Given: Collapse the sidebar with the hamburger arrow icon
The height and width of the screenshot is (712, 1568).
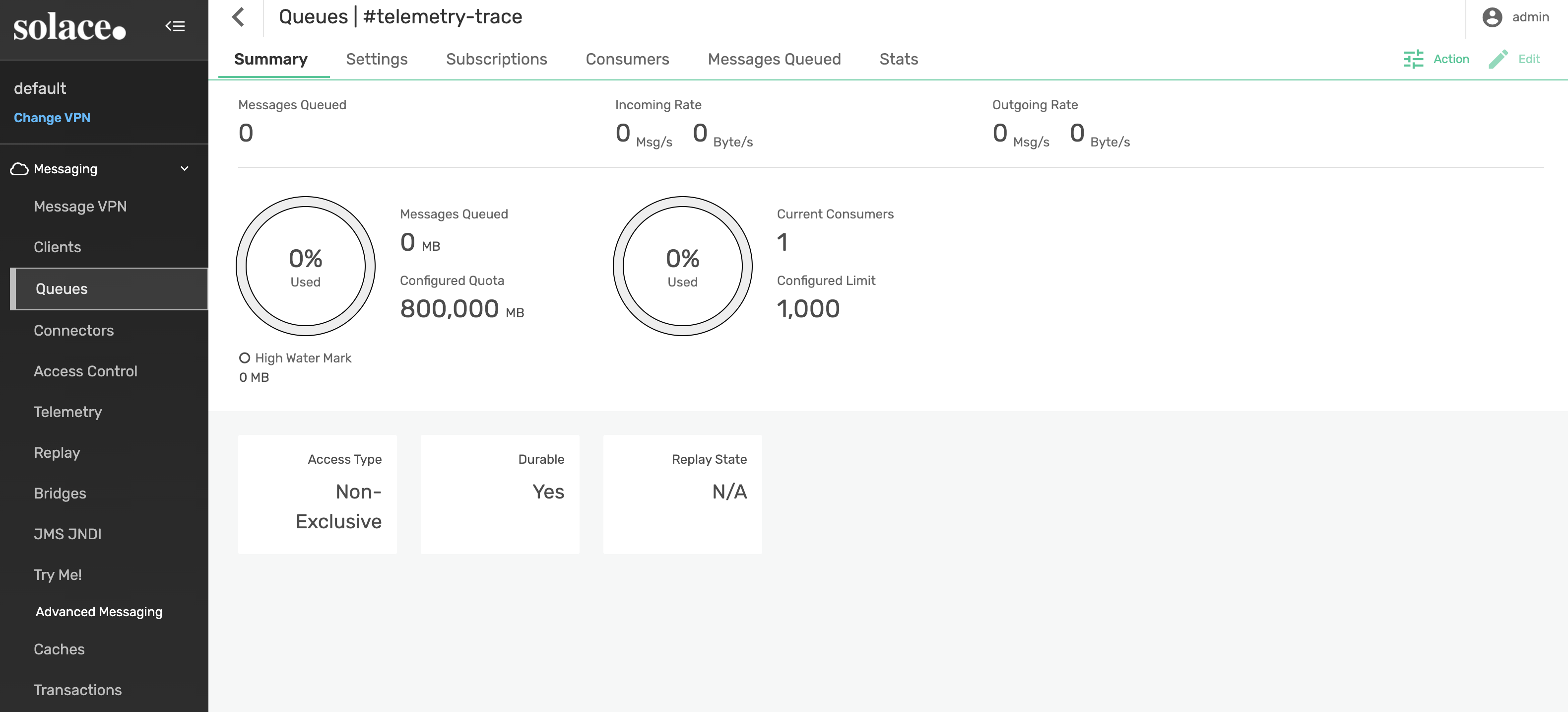Looking at the screenshot, I should [175, 26].
